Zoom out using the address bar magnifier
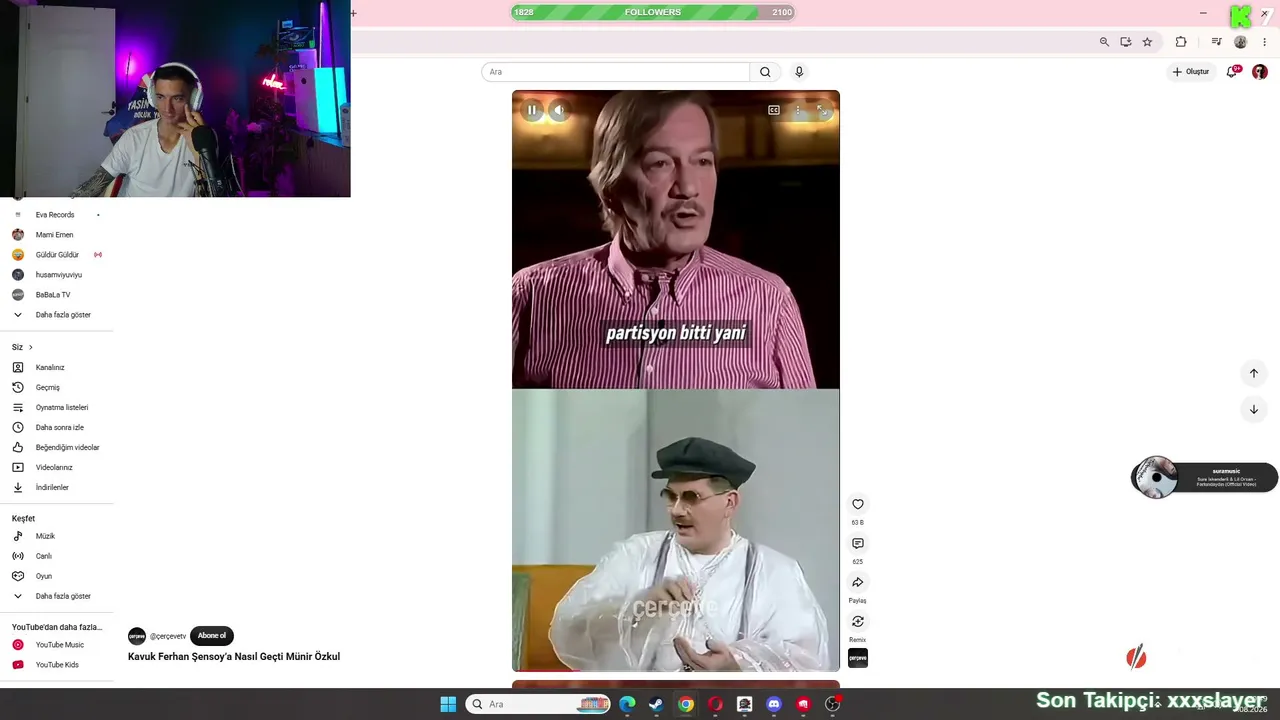 pyautogui.click(x=1104, y=42)
